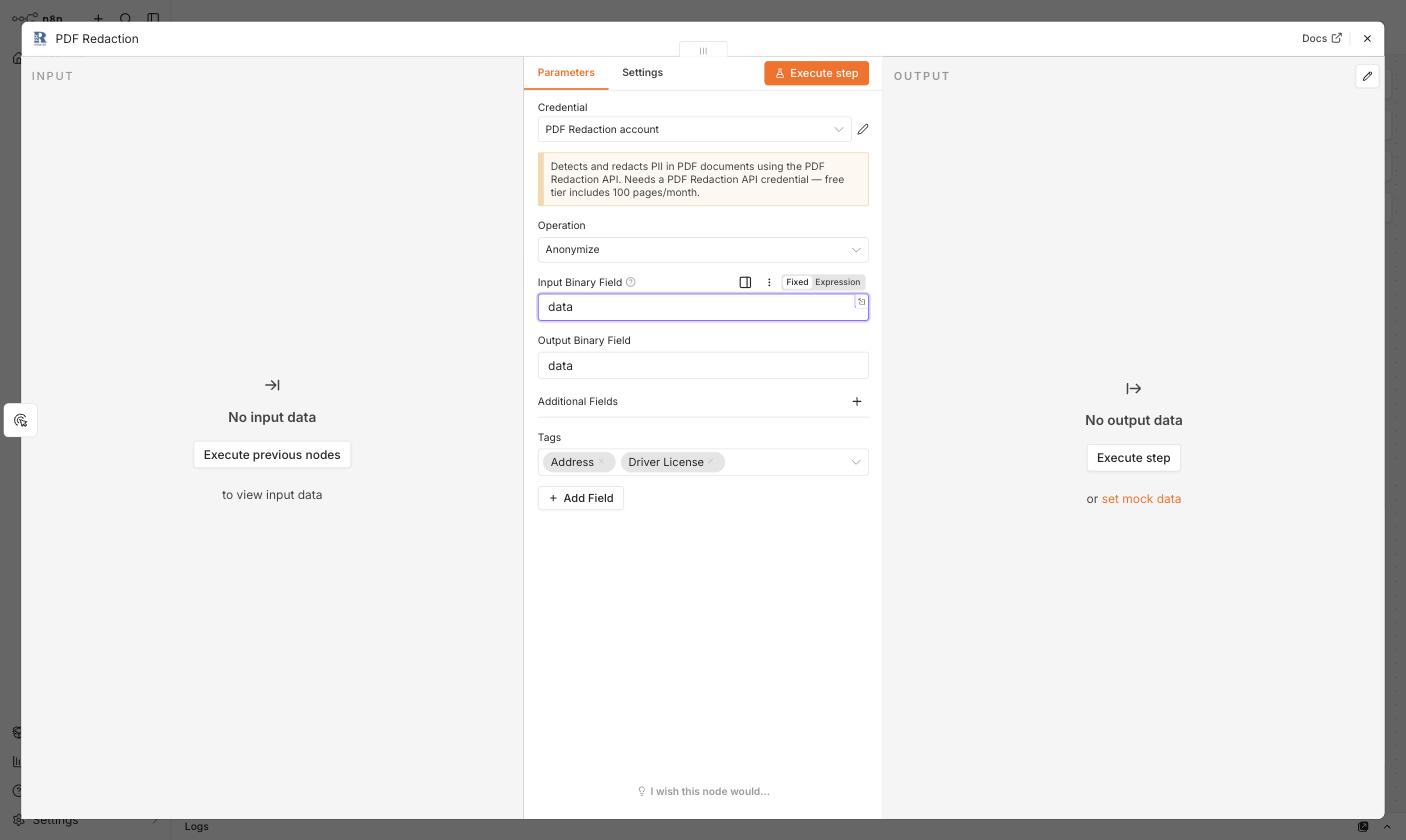Open the Operation dropdown showing Anonymize
Image resolution: width=1406 pixels, height=840 pixels.
click(x=703, y=249)
